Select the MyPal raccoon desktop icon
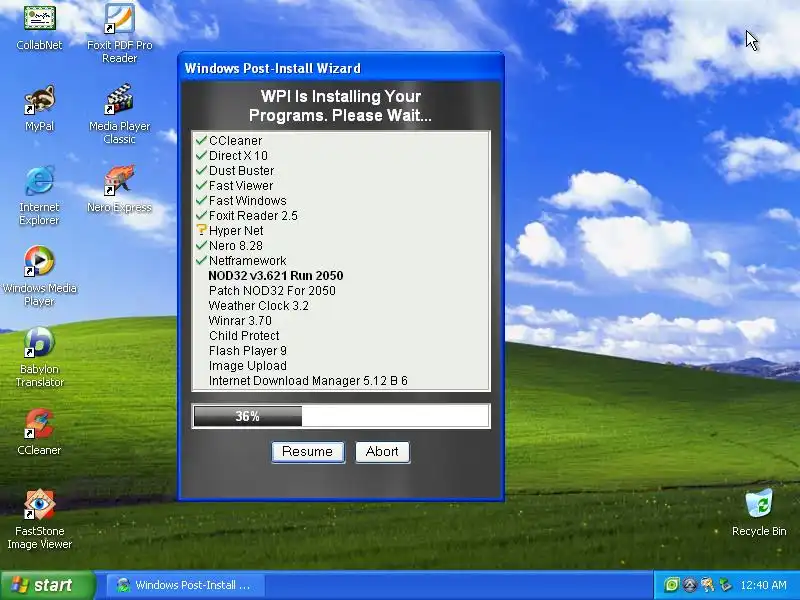800x600 pixels. (39, 99)
